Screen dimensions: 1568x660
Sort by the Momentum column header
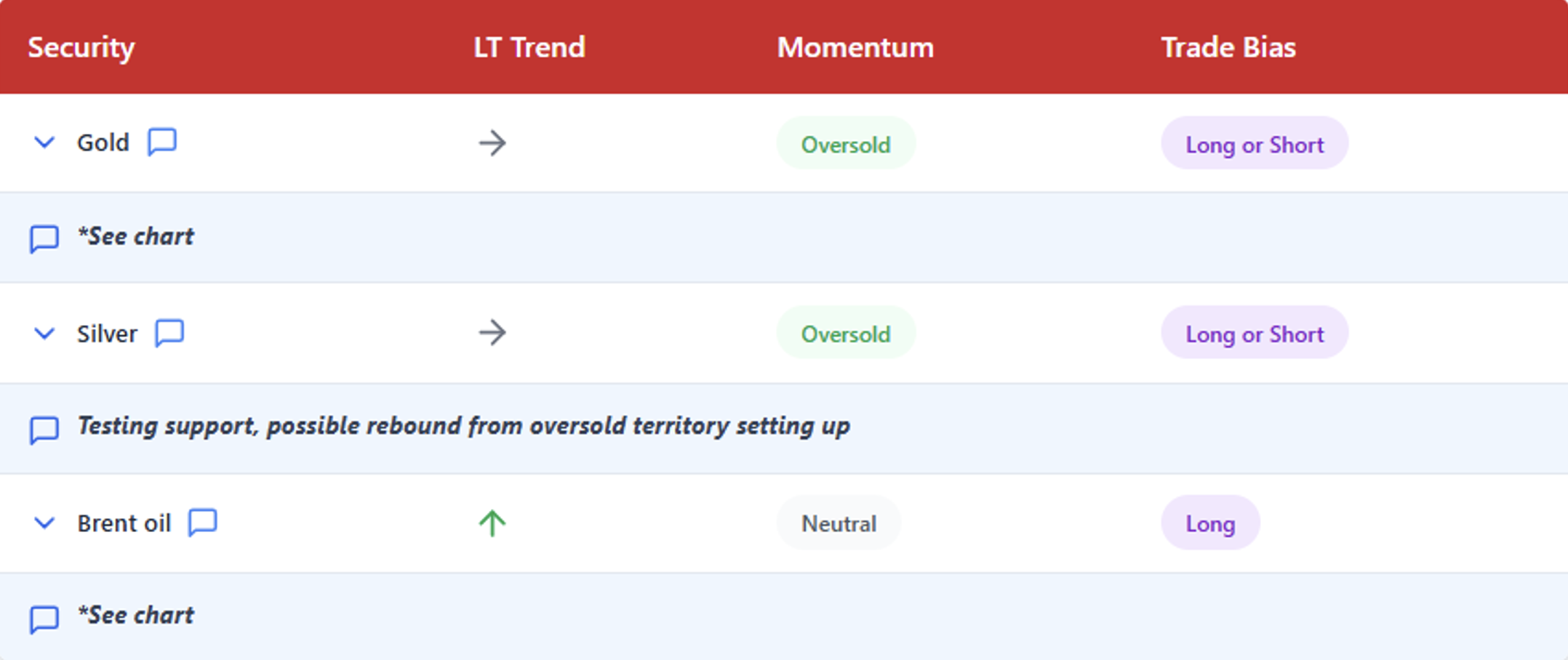pyautogui.click(x=855, y=47)
